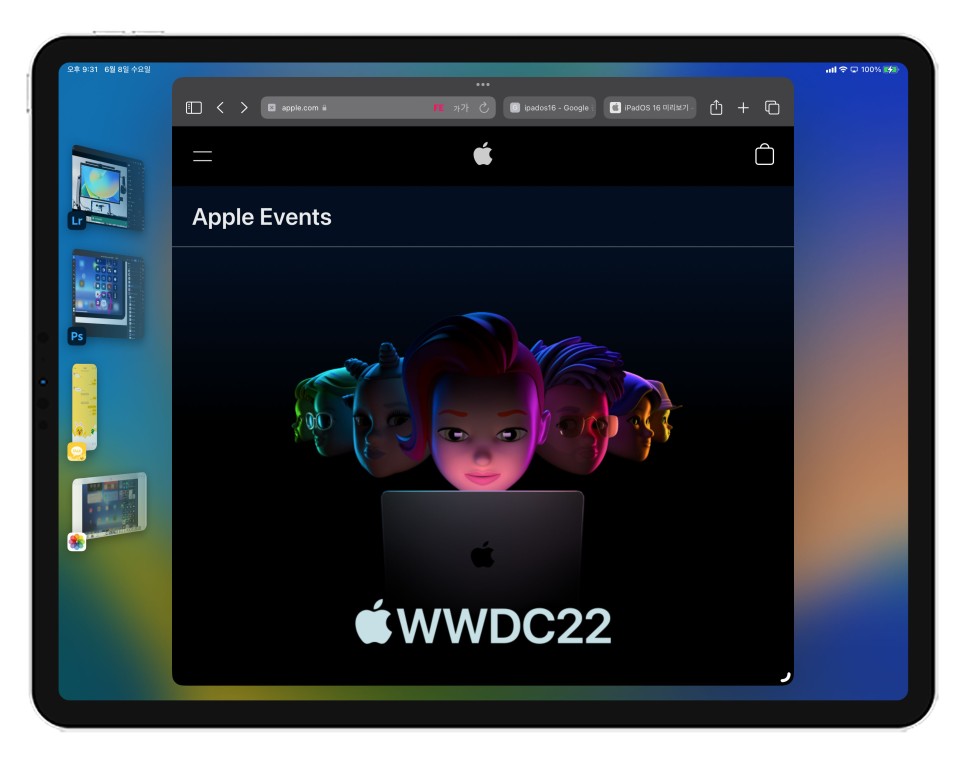Go to Apple homepage via logo

click(483, 154)
